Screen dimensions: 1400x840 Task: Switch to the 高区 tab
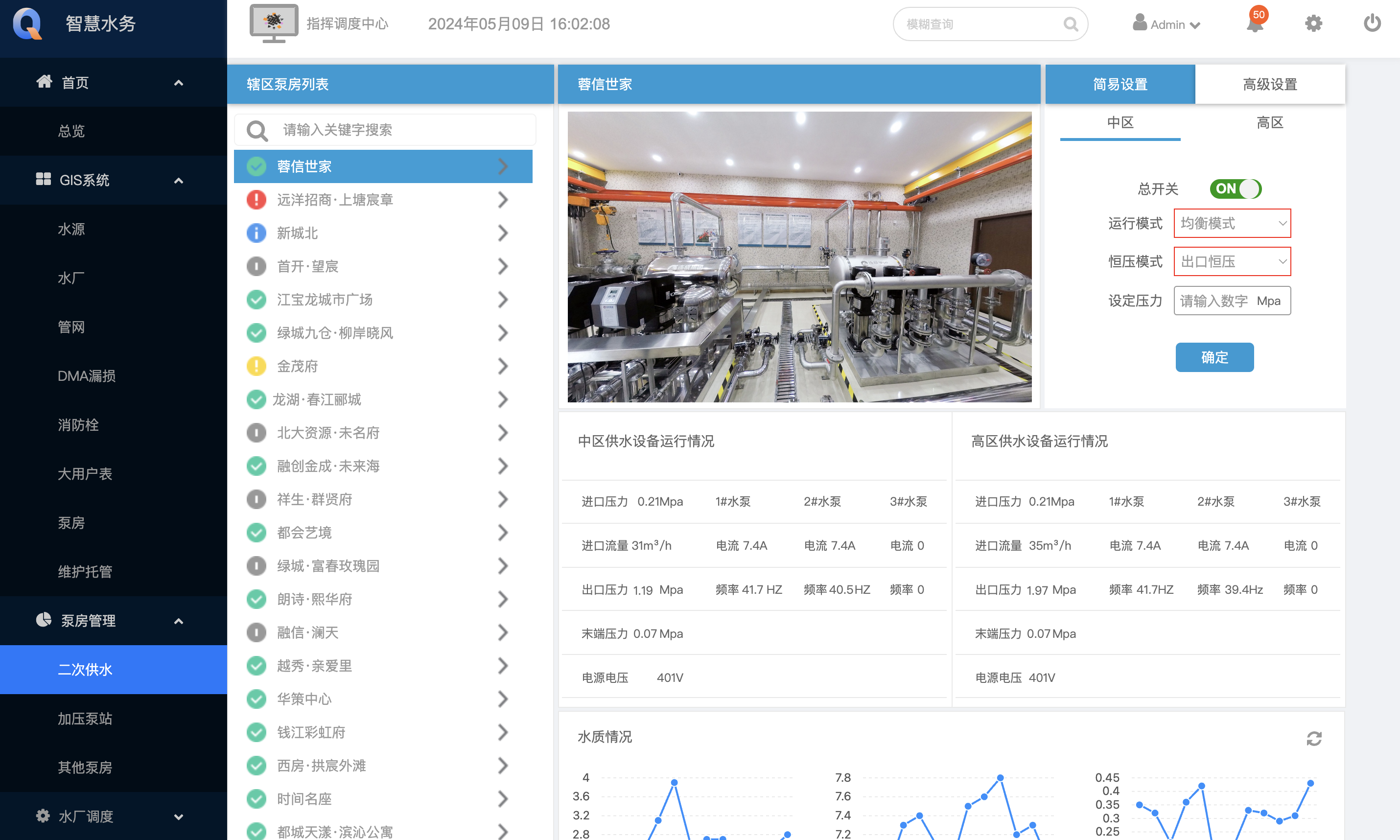coord(1269,123)
